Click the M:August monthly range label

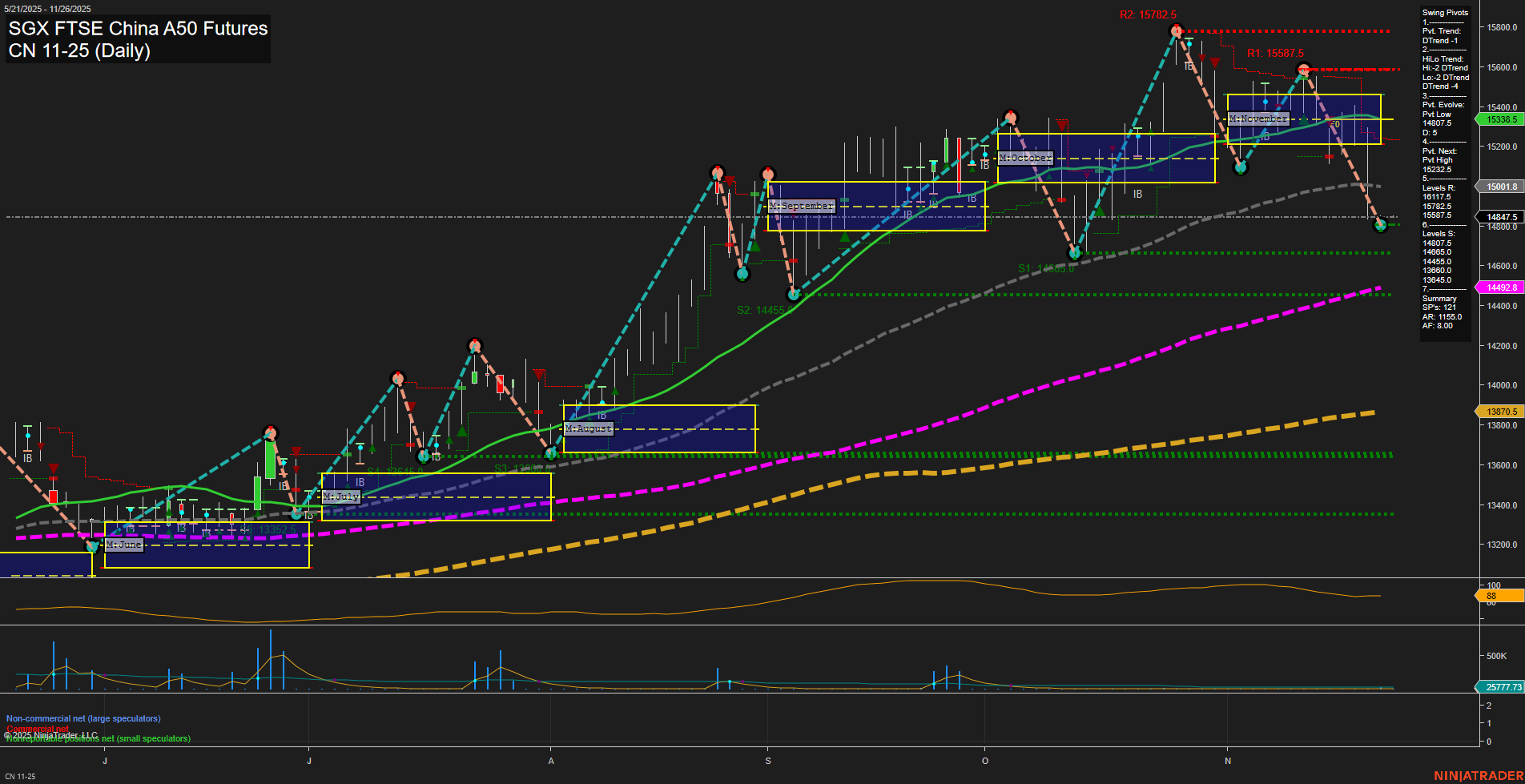coord(589,428)
